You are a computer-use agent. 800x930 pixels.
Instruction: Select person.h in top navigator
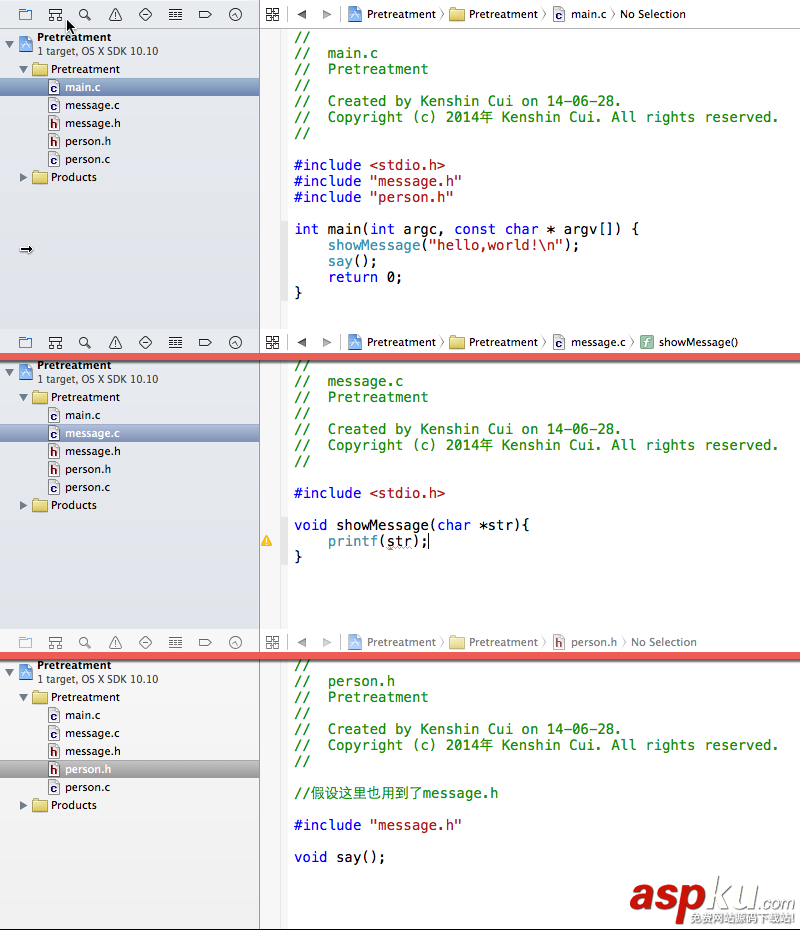tap(129, 141)
